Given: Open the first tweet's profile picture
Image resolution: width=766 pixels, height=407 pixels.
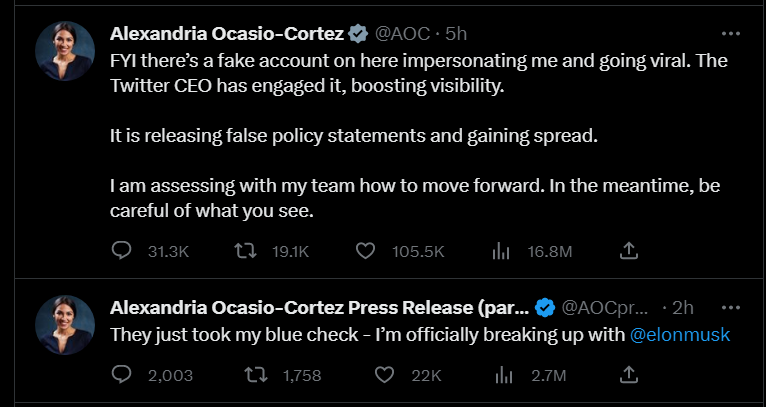Looking at the screenshot, I should 64,51.
